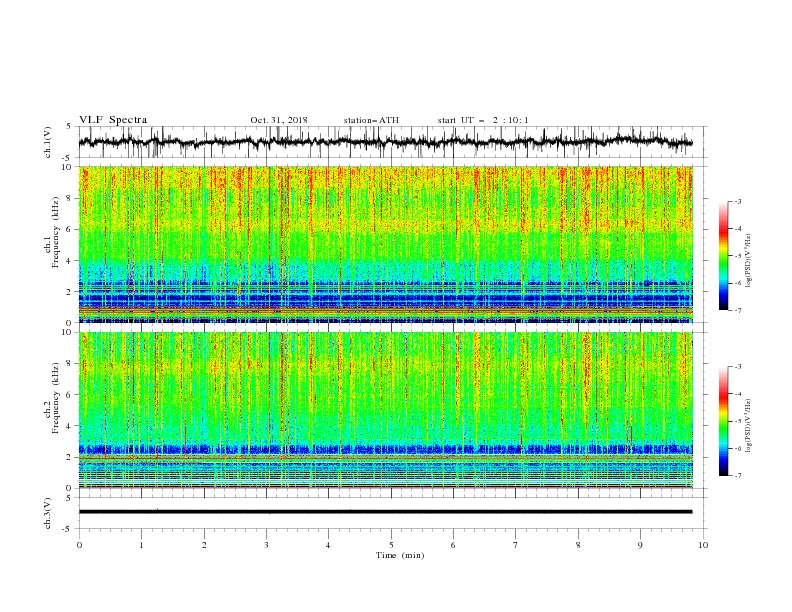Click the "station=ATH" header label
The height and width of the screenshot is (612, 792).
pos(371,120)
